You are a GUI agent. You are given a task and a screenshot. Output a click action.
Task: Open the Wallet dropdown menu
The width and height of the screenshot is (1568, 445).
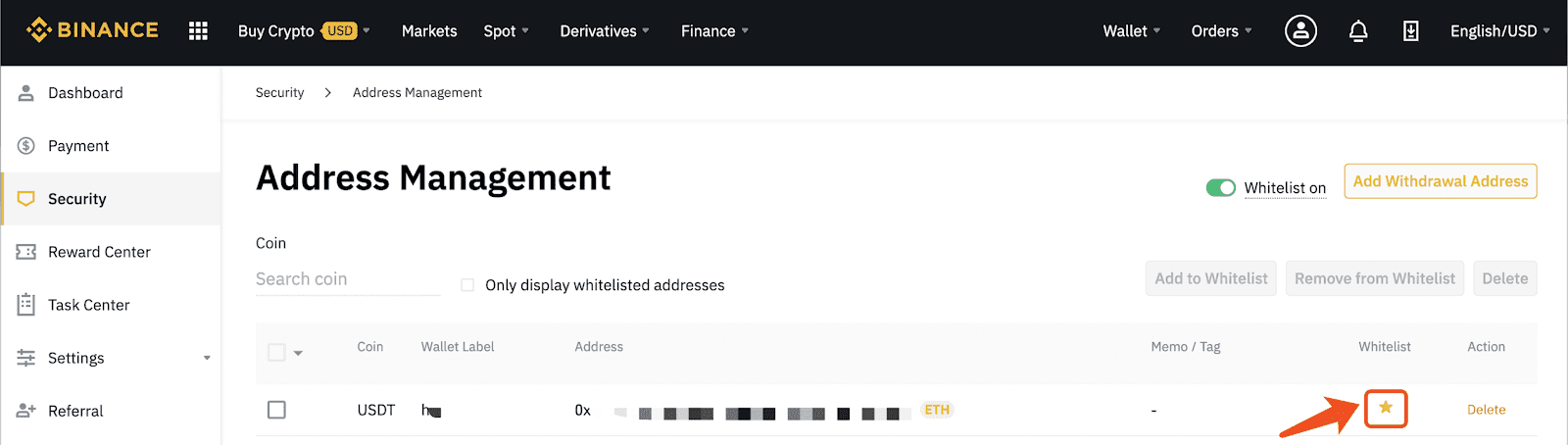coord(1132,31)
